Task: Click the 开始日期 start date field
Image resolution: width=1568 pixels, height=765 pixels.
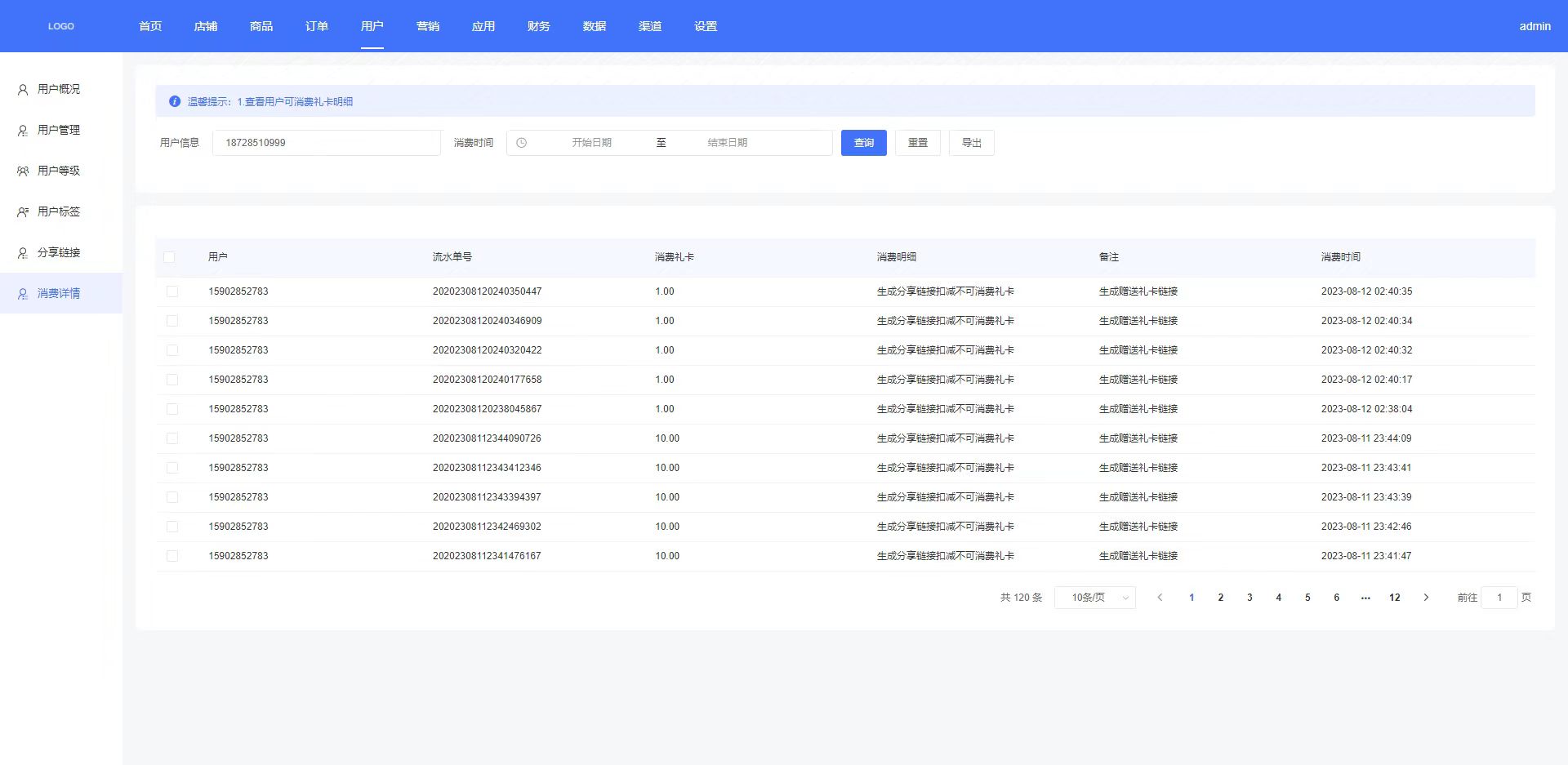Action: (x=592, y=143)
